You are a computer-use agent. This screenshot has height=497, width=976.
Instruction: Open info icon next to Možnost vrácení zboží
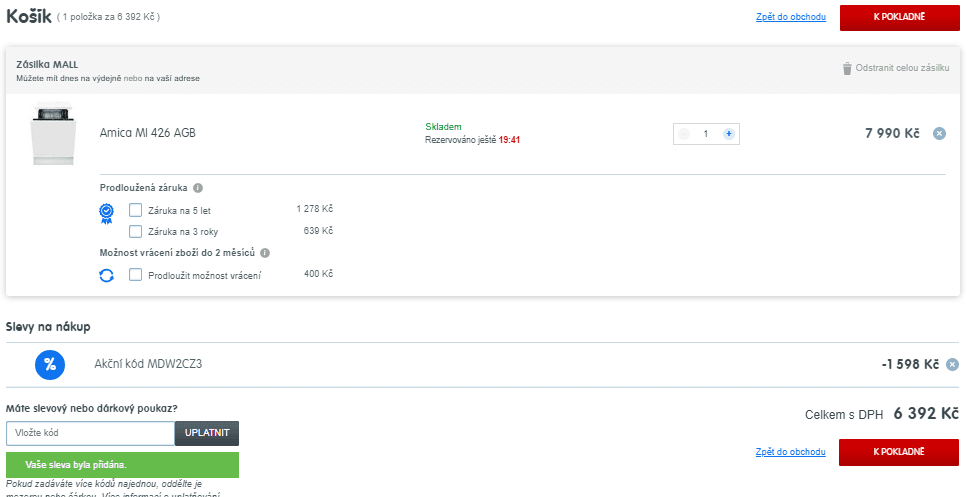[x=265, y=253]
